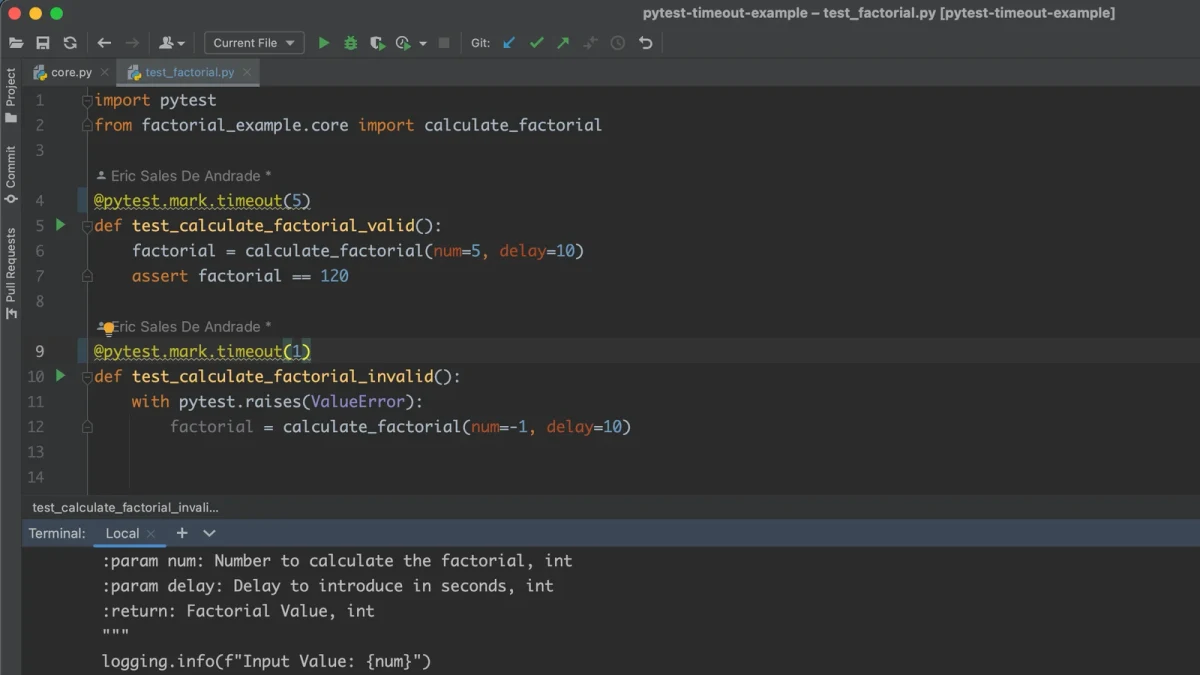1200x675 pixels.
Task: Fold the test_calculate_factorial_invalid function on line 10
Action: coord(87,377)
